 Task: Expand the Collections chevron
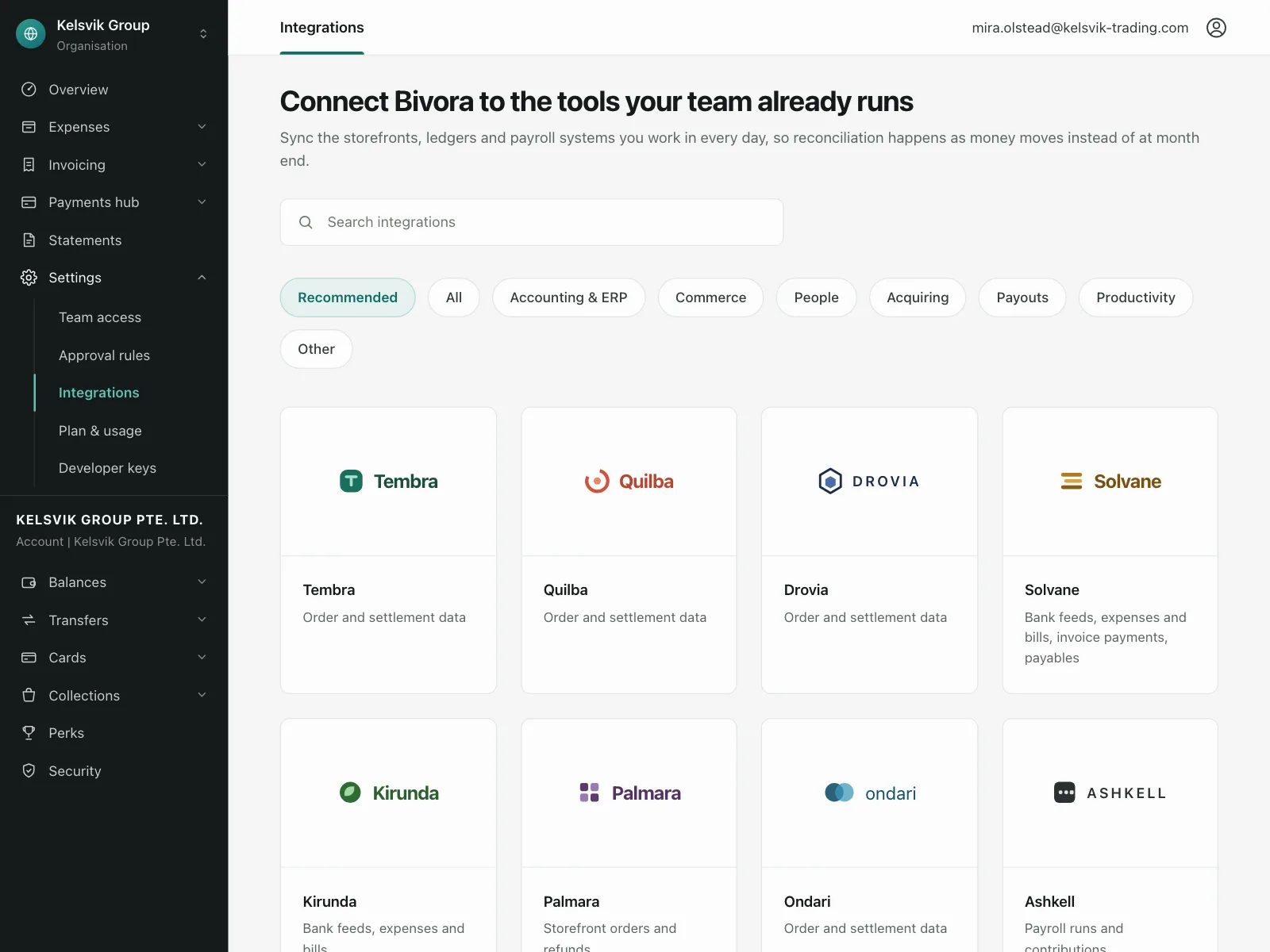(202, 696)
